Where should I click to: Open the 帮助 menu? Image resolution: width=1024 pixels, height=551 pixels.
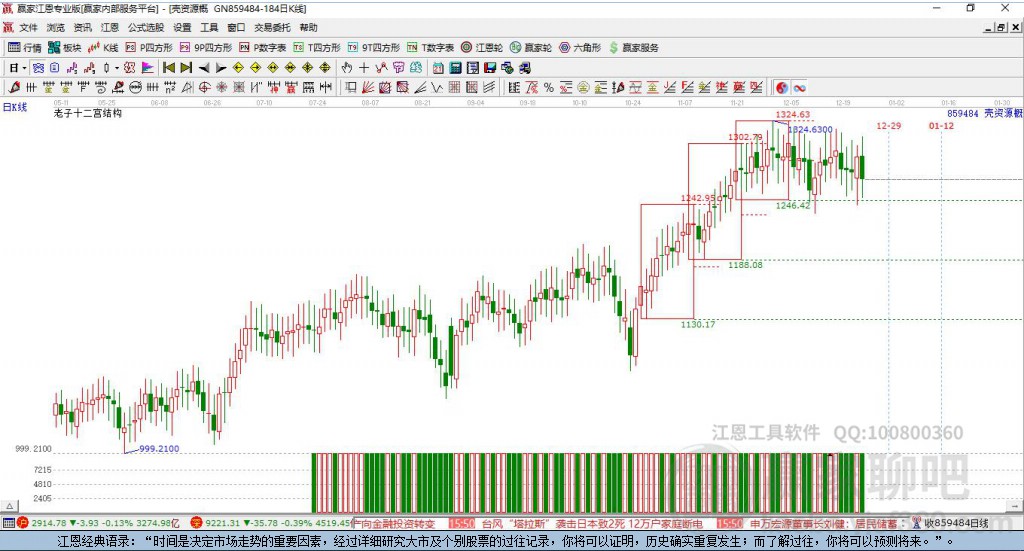tap(308, 27)
